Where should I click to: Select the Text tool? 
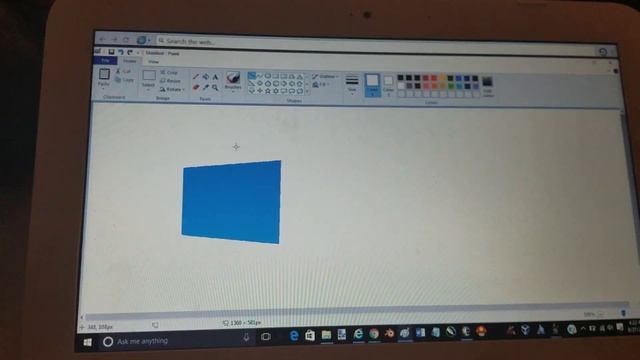pos(216,77)
